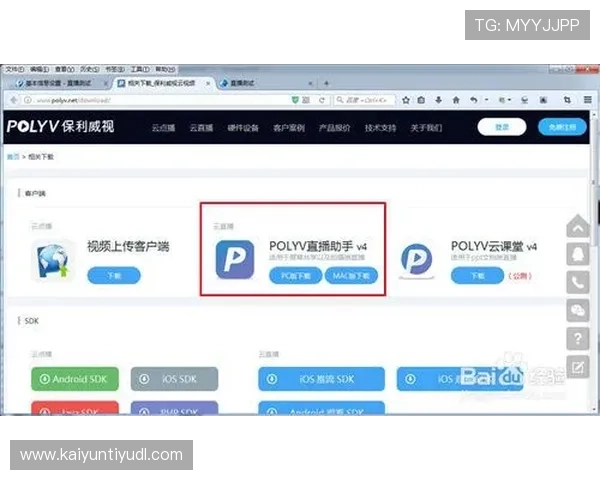Click the QQ penguin side icon
This screenshot has height=480, width=600.
pyautogui.click(x=578, y=254)
